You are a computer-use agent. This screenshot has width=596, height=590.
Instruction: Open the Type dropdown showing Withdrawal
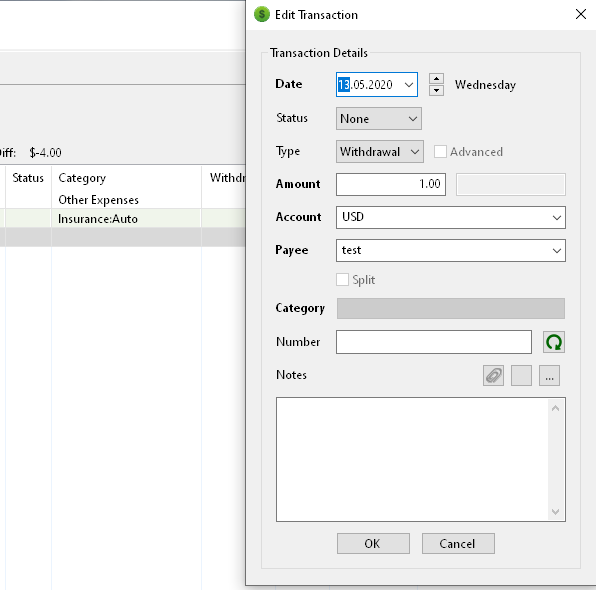380,152
